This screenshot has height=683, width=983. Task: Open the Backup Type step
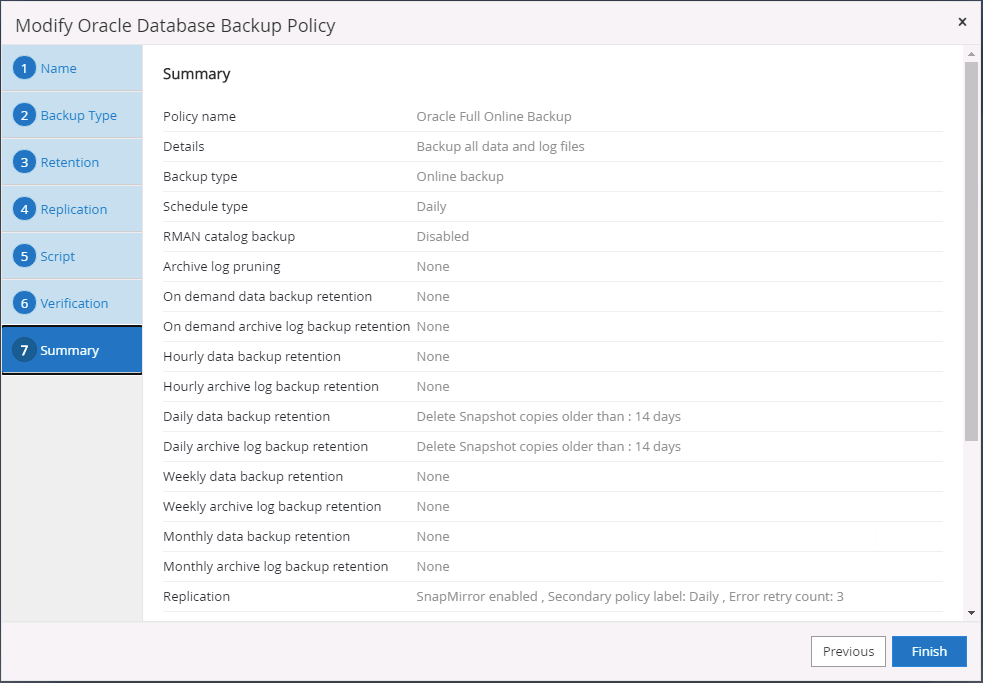coord(79,115)
